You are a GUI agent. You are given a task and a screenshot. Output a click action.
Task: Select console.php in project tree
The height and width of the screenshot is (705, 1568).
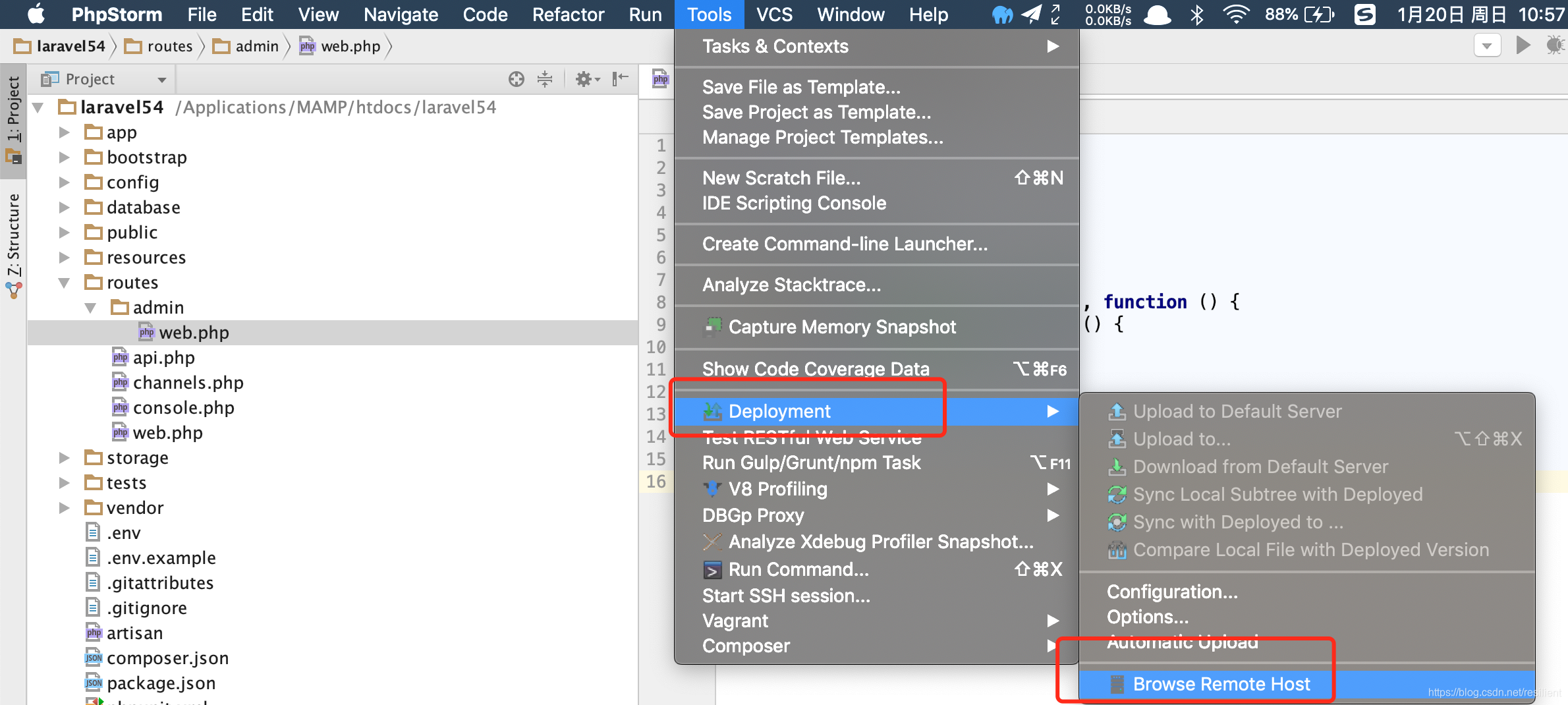pyautogui.click(x=183, y=408)
